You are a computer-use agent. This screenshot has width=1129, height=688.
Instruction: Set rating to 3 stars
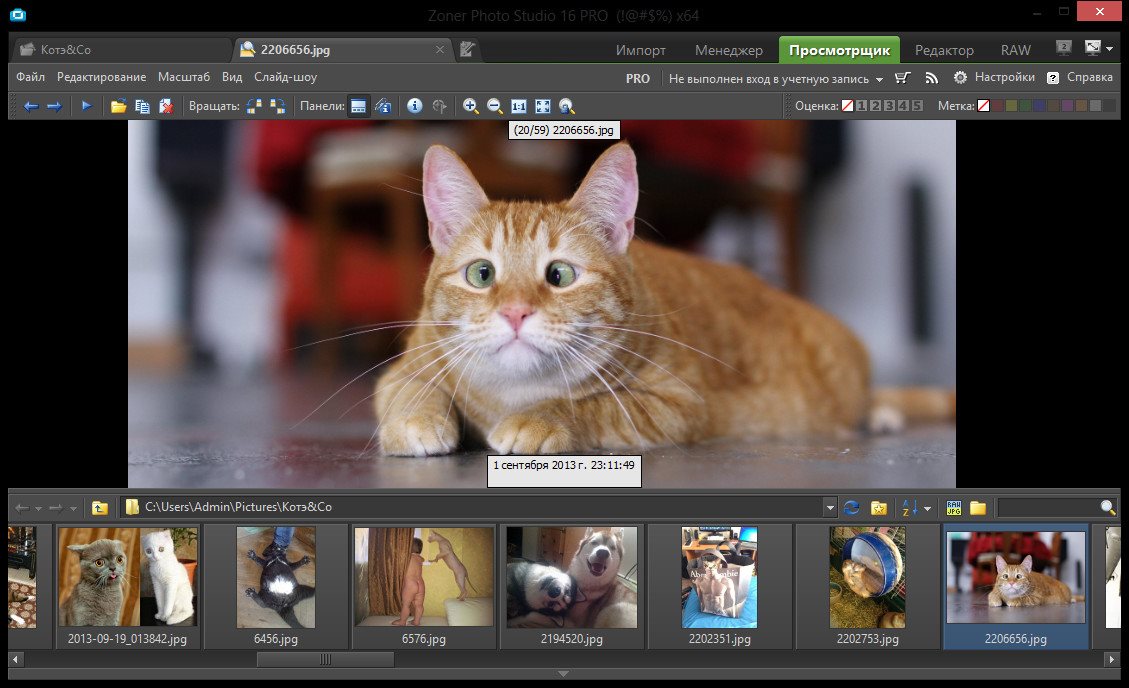(x=889, y=106)
